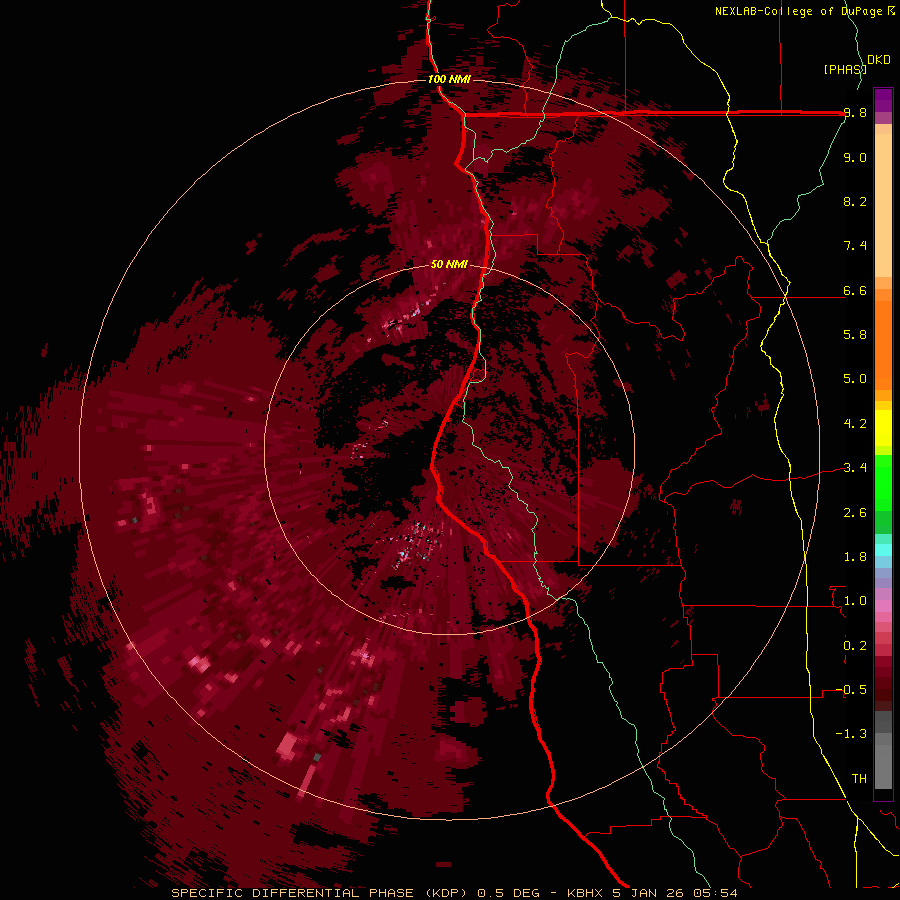Click the 3.4 value on the color scale

point(855,468)
